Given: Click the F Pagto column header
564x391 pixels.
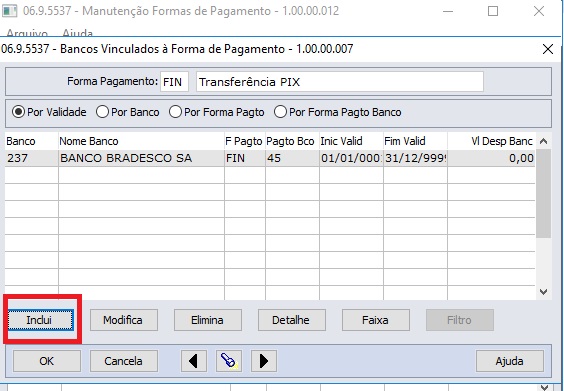Looking at the screenshot, I should coord(245,141).
